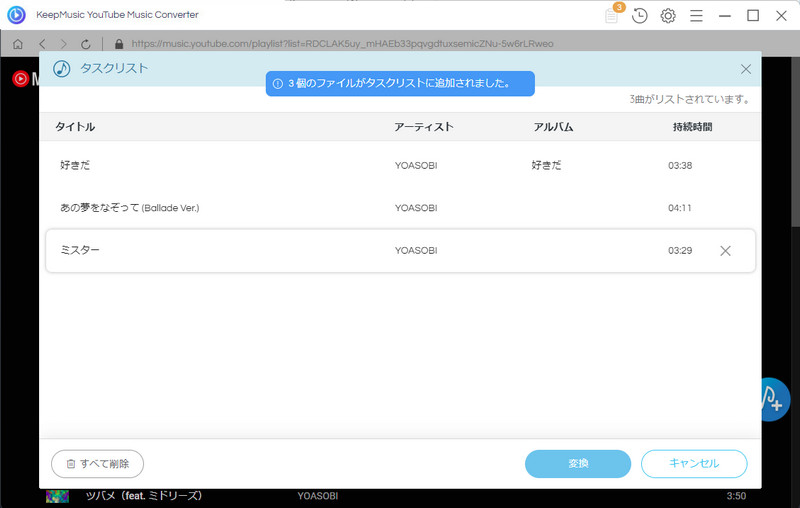Viewport: 800px width, 508px height.
Task: Open the task list icon with badge 3
Action: pyautogui.click(x=612, y=14)
